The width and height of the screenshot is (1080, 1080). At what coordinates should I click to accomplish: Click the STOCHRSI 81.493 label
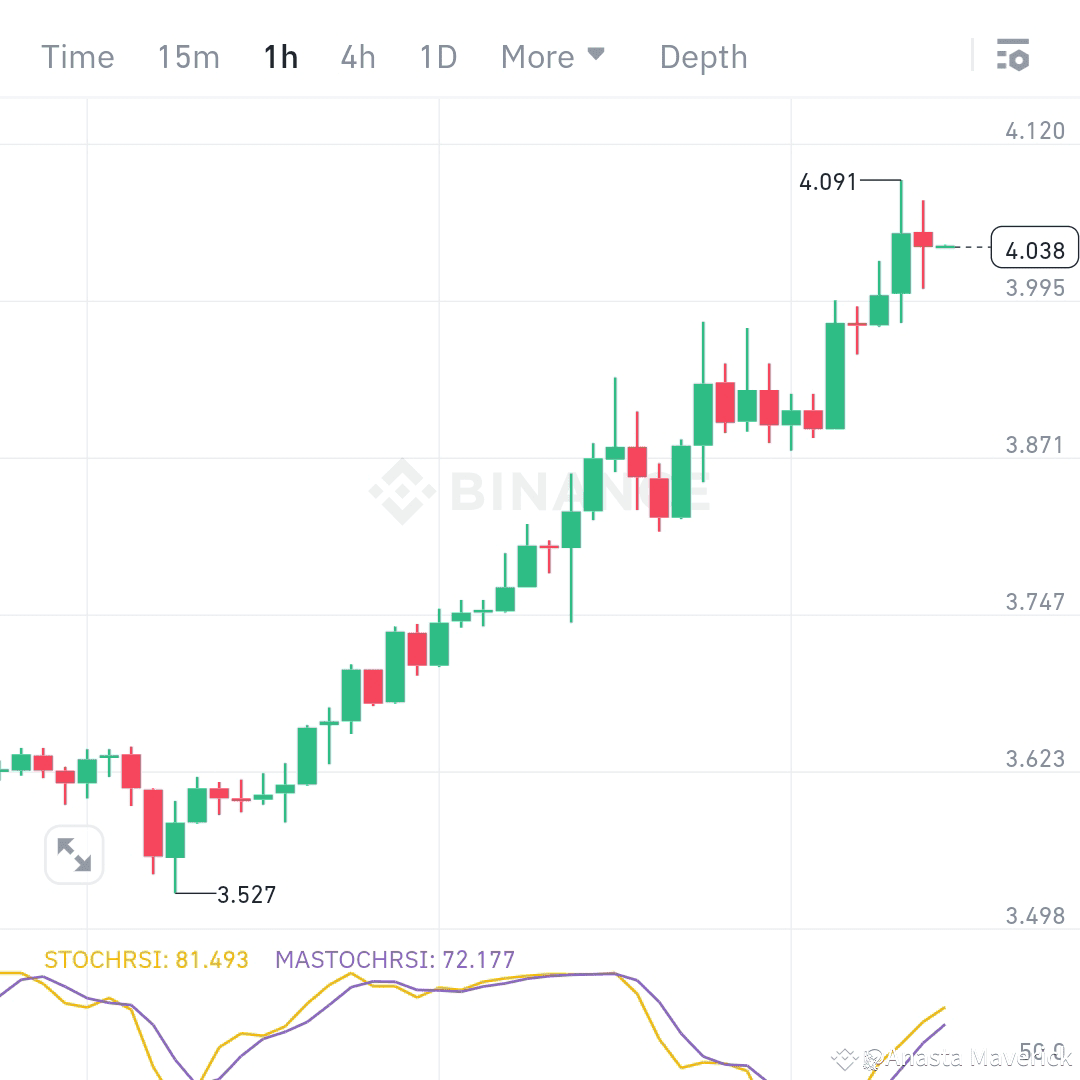144,959
